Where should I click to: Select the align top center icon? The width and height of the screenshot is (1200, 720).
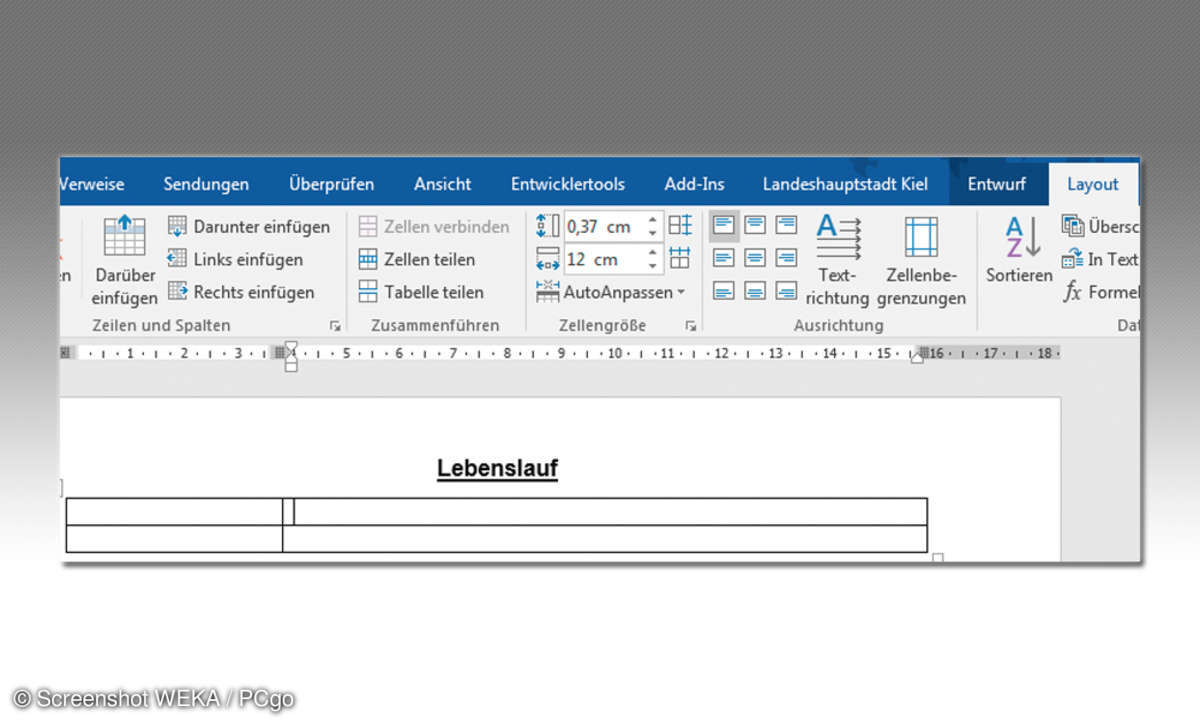756,226
